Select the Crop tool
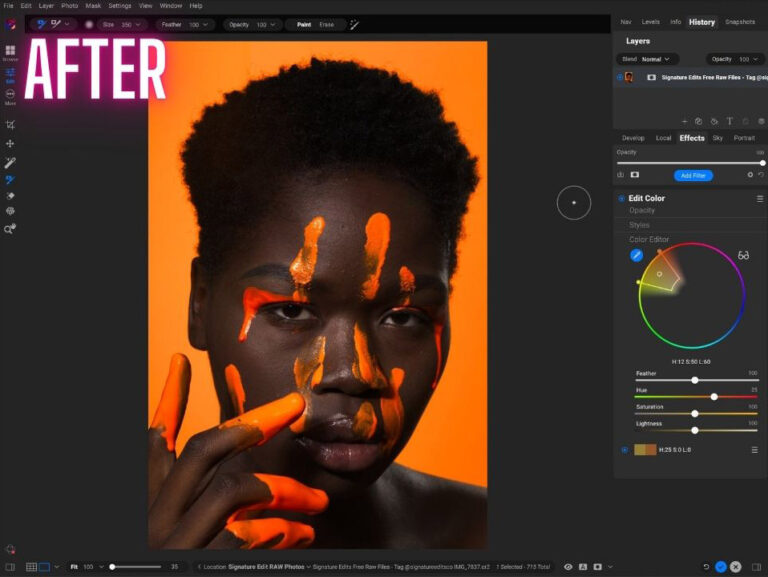The width and height of the screenshot is (768, 577). pyautogui.click(x=10, y=125)
